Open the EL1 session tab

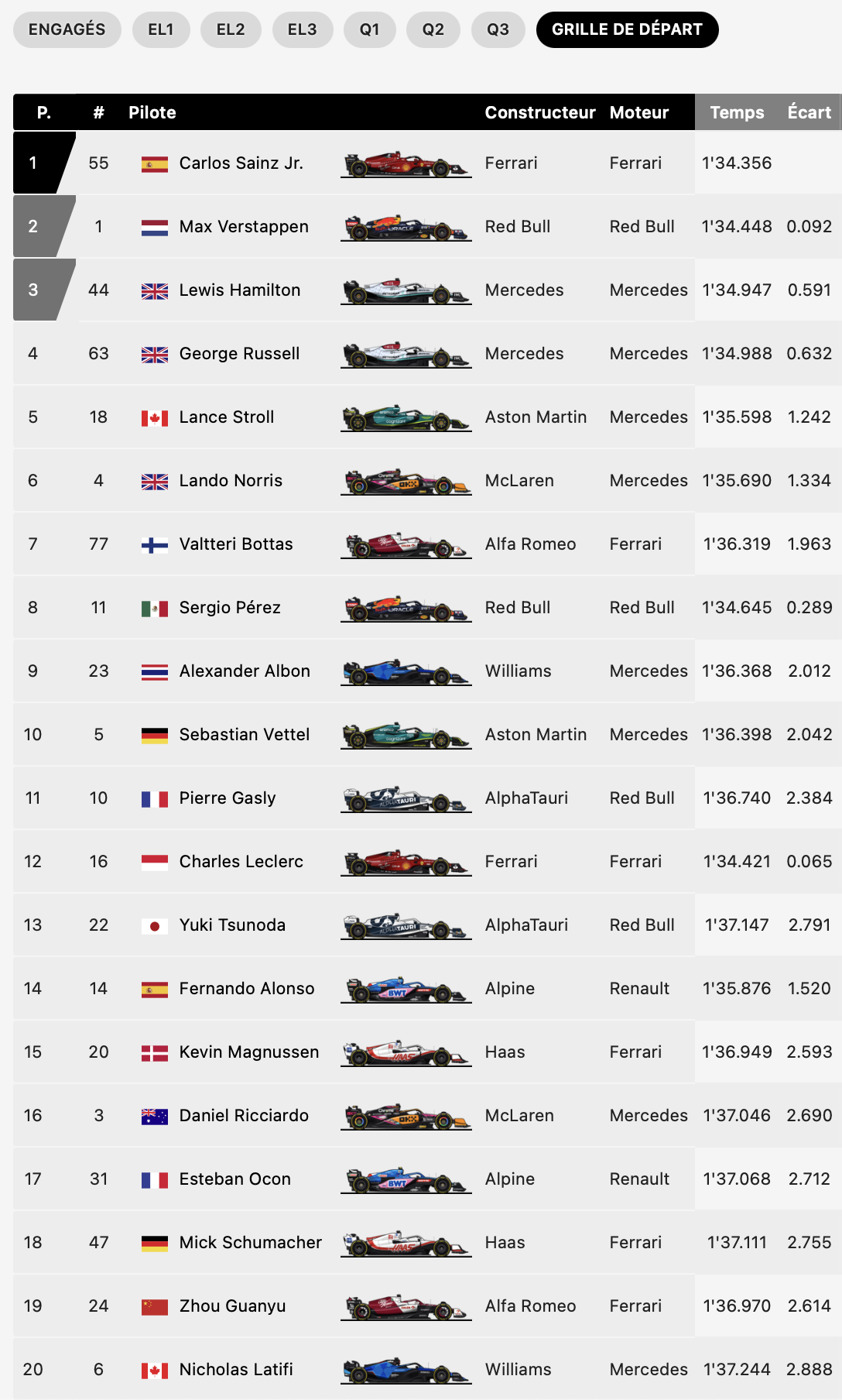click(x=161, y=29)
